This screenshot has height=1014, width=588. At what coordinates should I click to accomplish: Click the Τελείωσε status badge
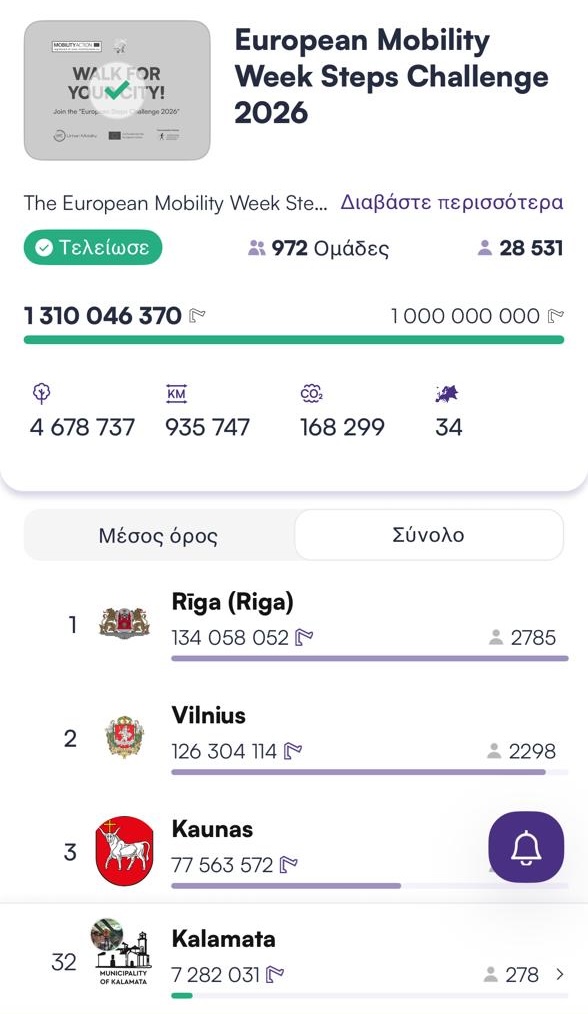[93, 247]
